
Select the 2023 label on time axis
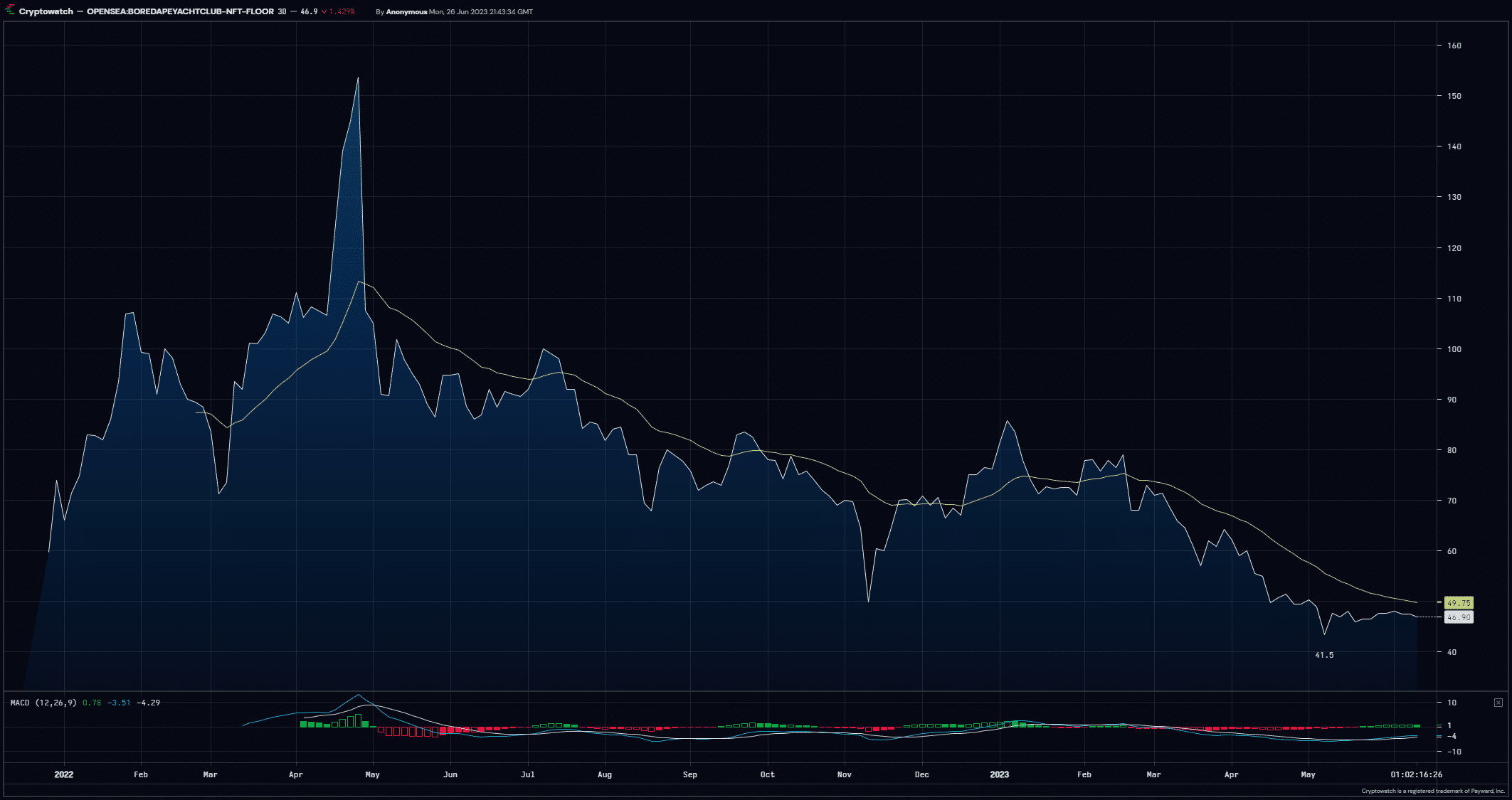click(x=999, y=774)
